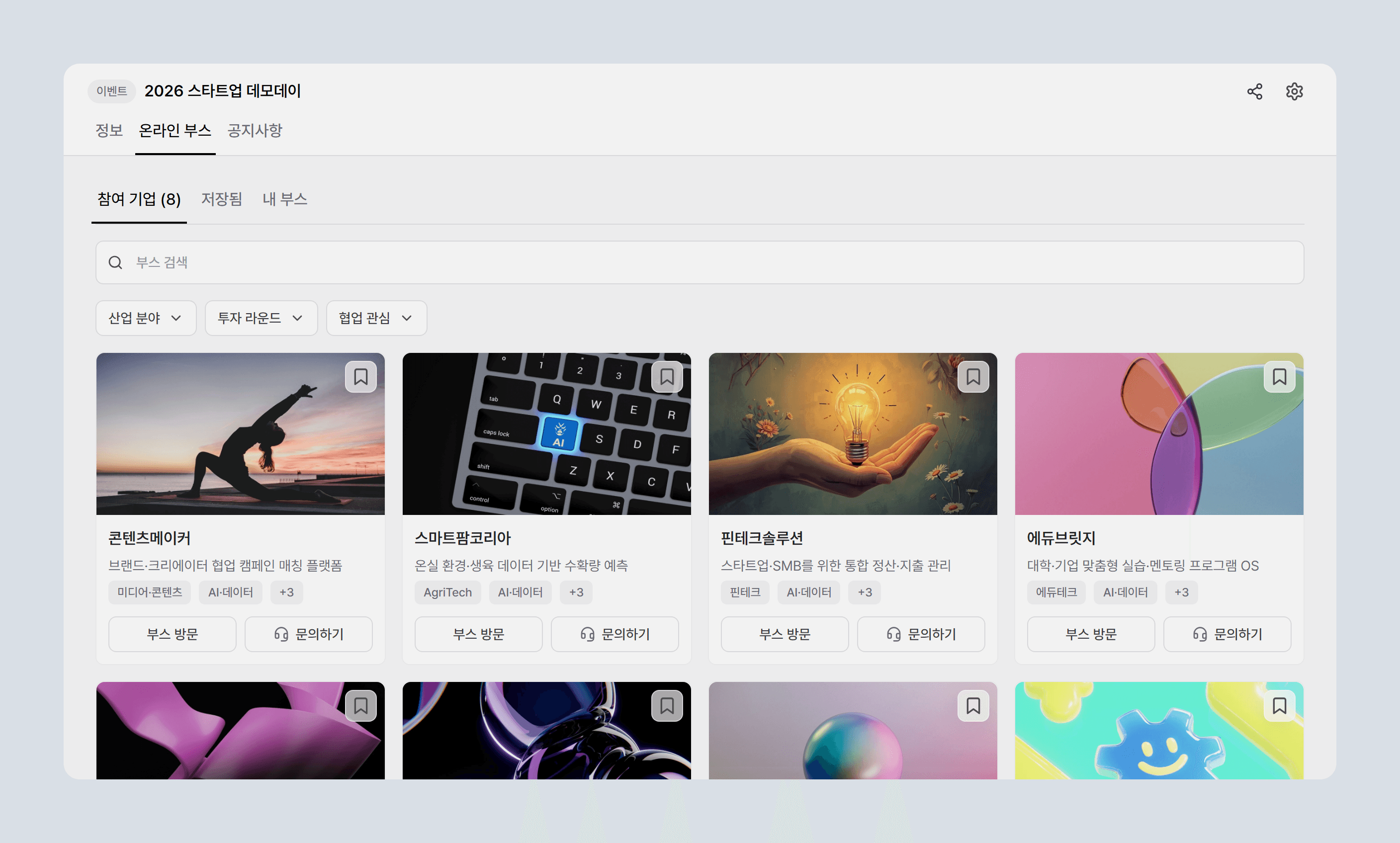1400x843 pixels.
Task: Select the 온라인 부스 tab
Action: tap(175, 131)
